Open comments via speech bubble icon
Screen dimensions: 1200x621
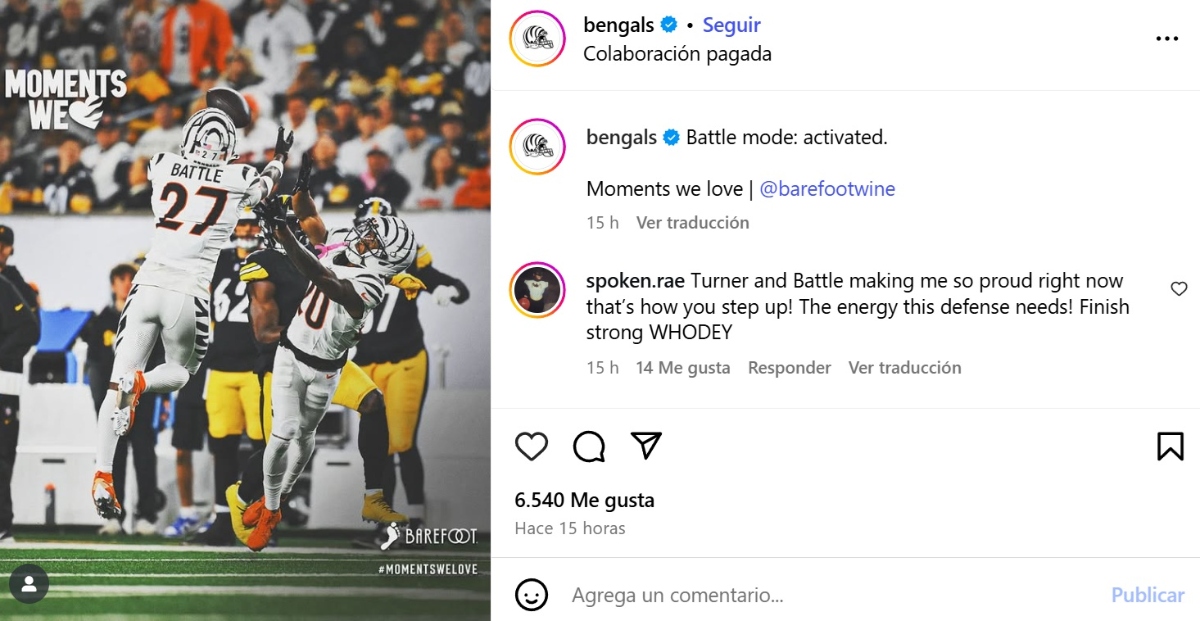(x=589, y=446)
